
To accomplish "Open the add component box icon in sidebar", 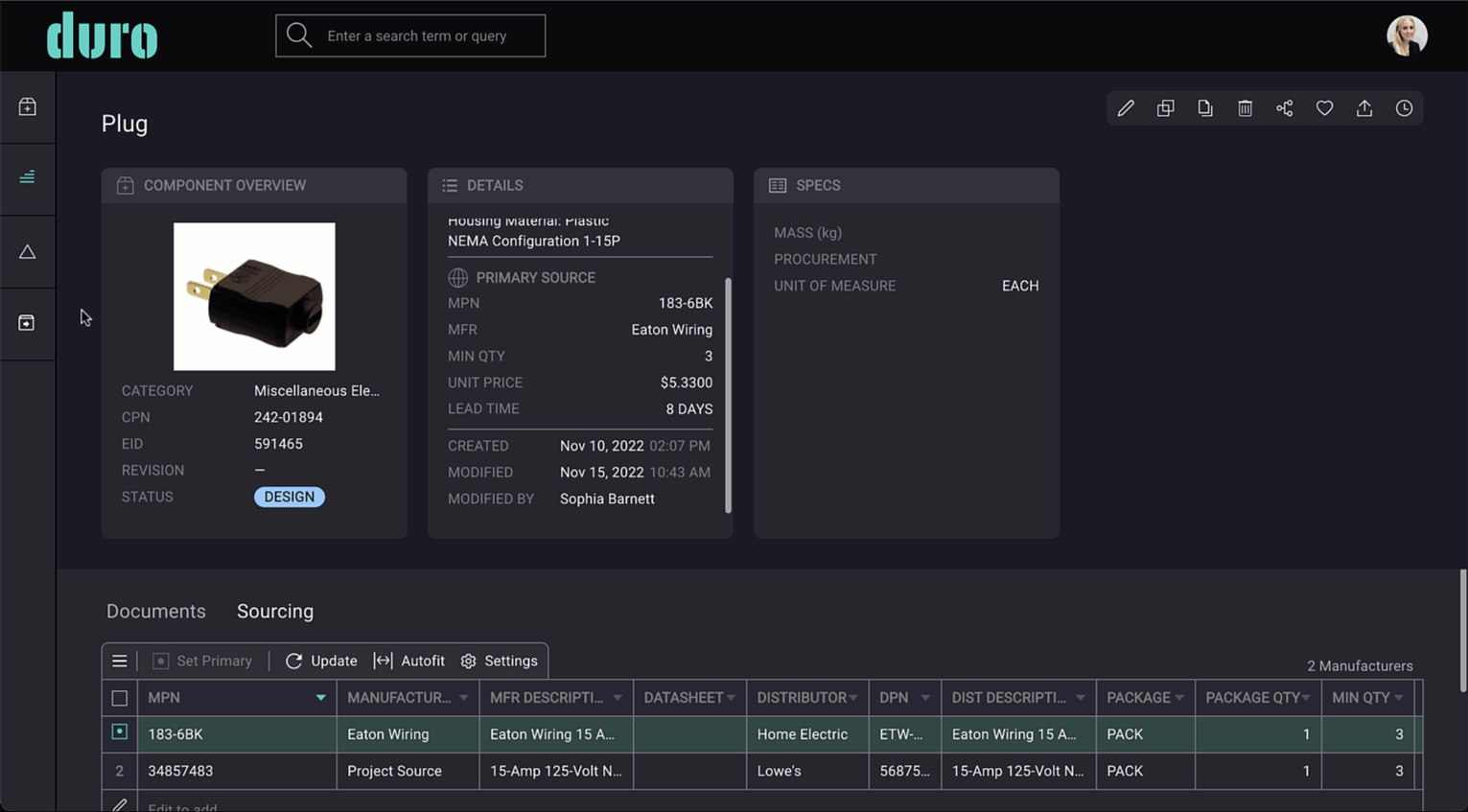I will [27, 106].
